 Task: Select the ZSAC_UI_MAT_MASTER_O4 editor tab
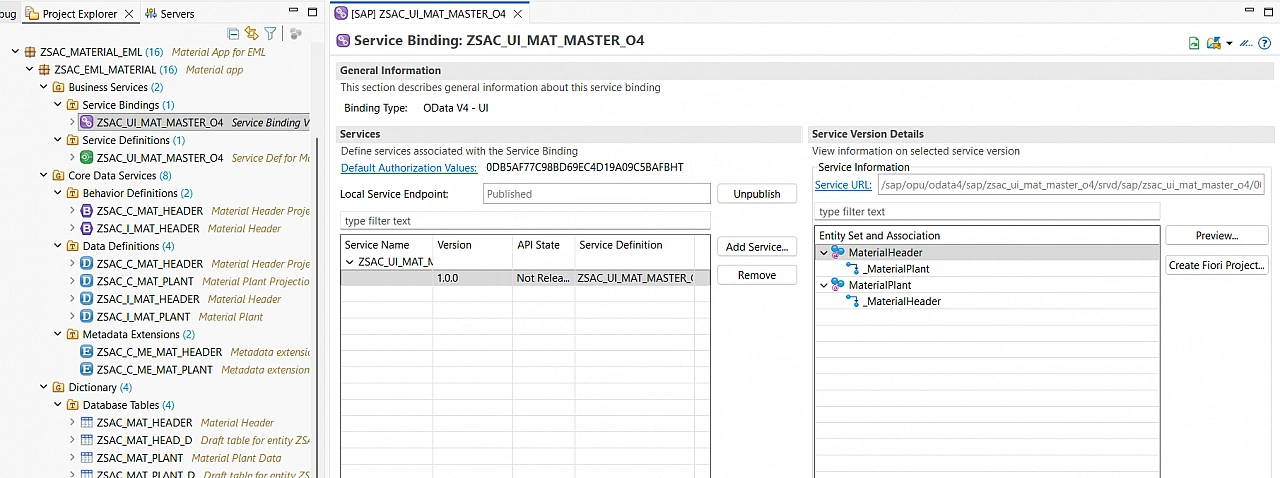[x=426, y=13]
